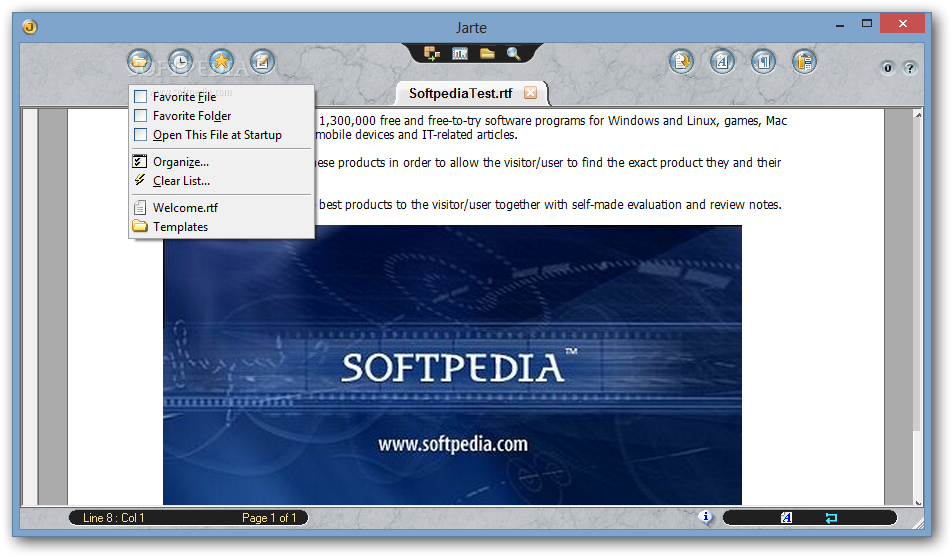952x557 pixels.
Task: Click the Favorites star icon
Action: [x=222, y=61]
